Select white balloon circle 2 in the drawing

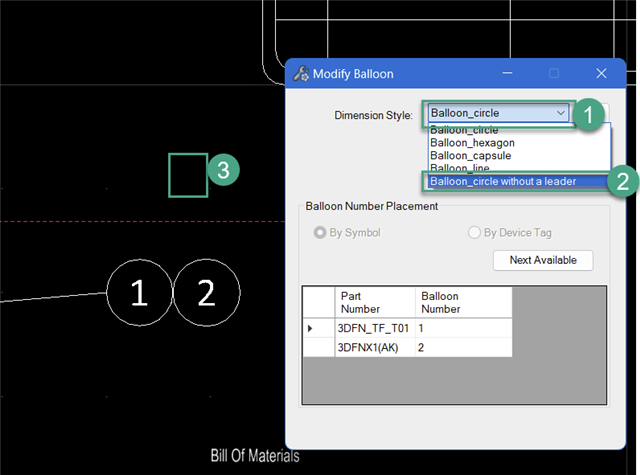(x=207, y=292)
